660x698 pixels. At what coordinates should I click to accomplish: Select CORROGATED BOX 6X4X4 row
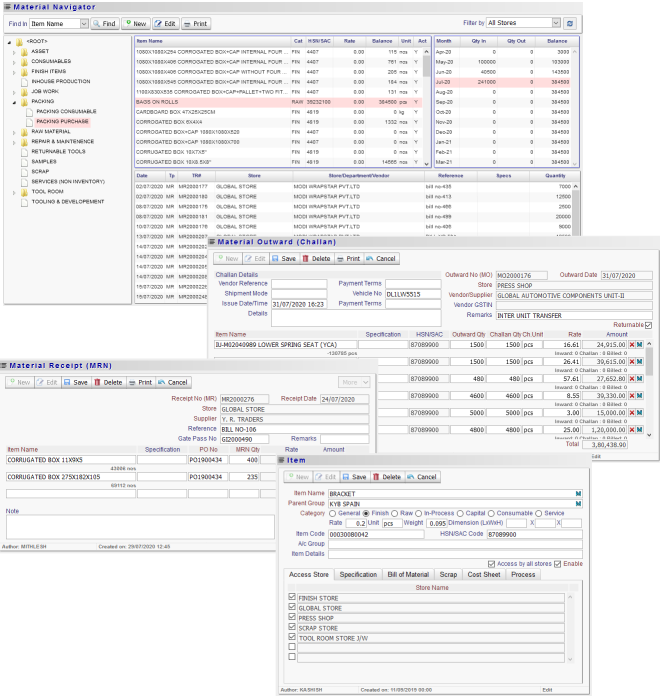279,122
